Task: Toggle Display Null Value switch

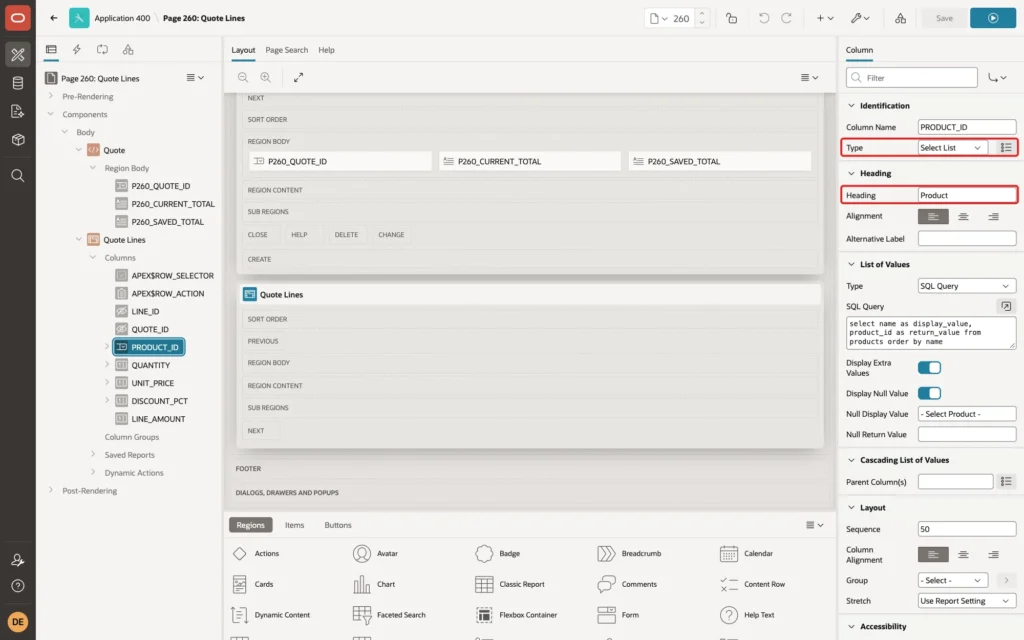Action: click(x=929, y=393)
